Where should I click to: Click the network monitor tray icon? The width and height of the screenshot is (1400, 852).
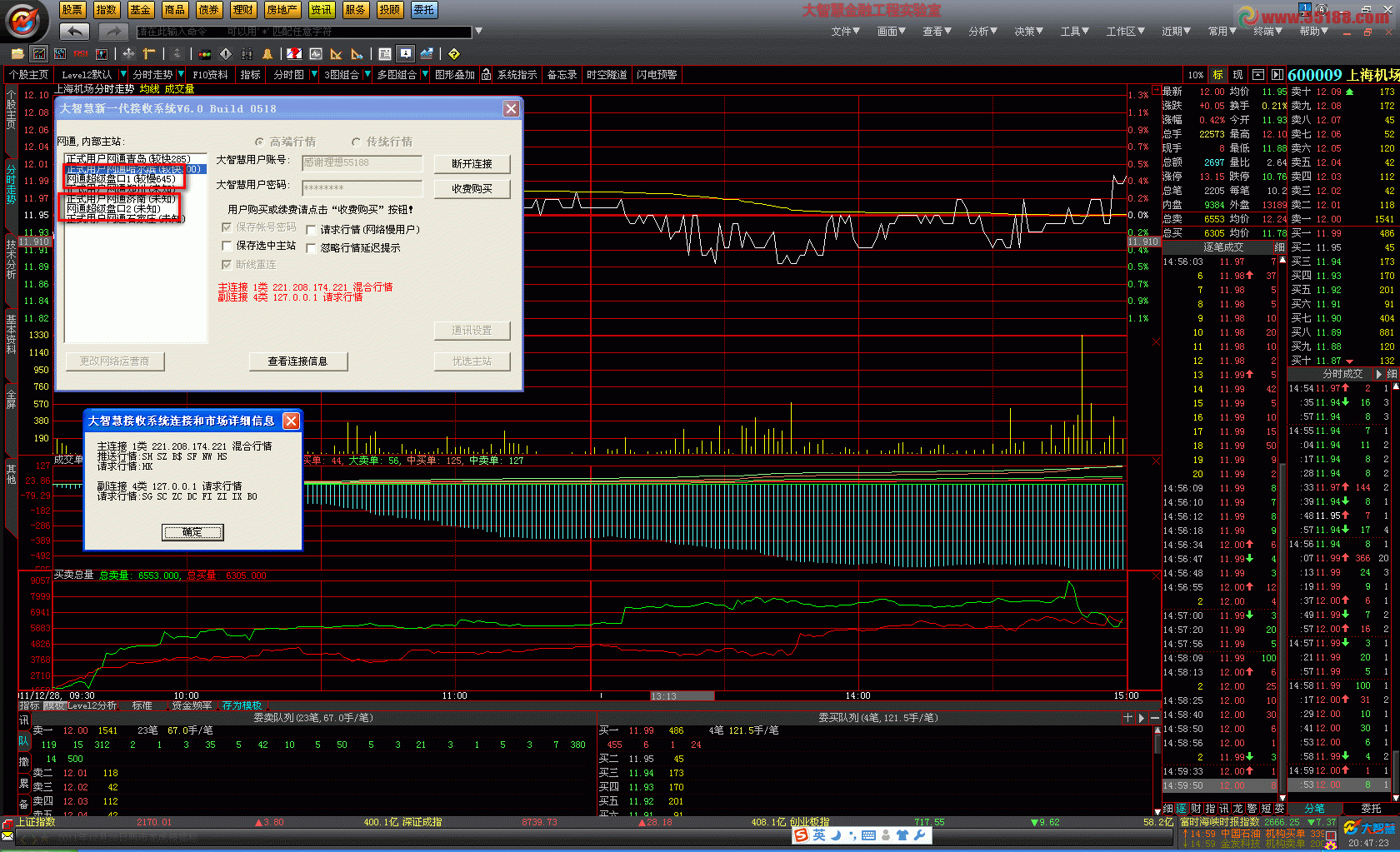point(1305,7)
